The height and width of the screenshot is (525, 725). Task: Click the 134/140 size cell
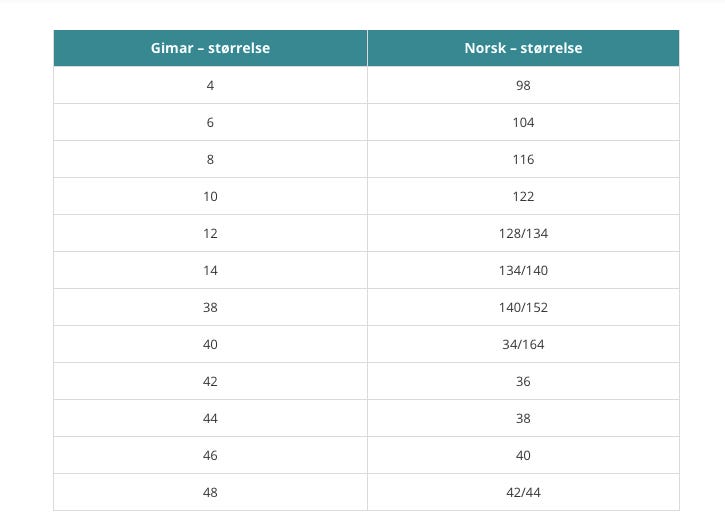(x=523, y=270)
